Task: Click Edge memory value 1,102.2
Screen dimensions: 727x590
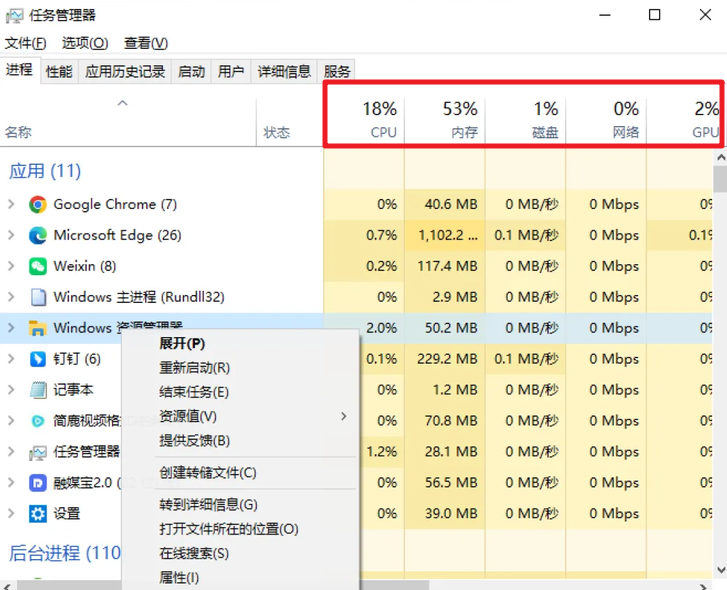Action: 447,235
